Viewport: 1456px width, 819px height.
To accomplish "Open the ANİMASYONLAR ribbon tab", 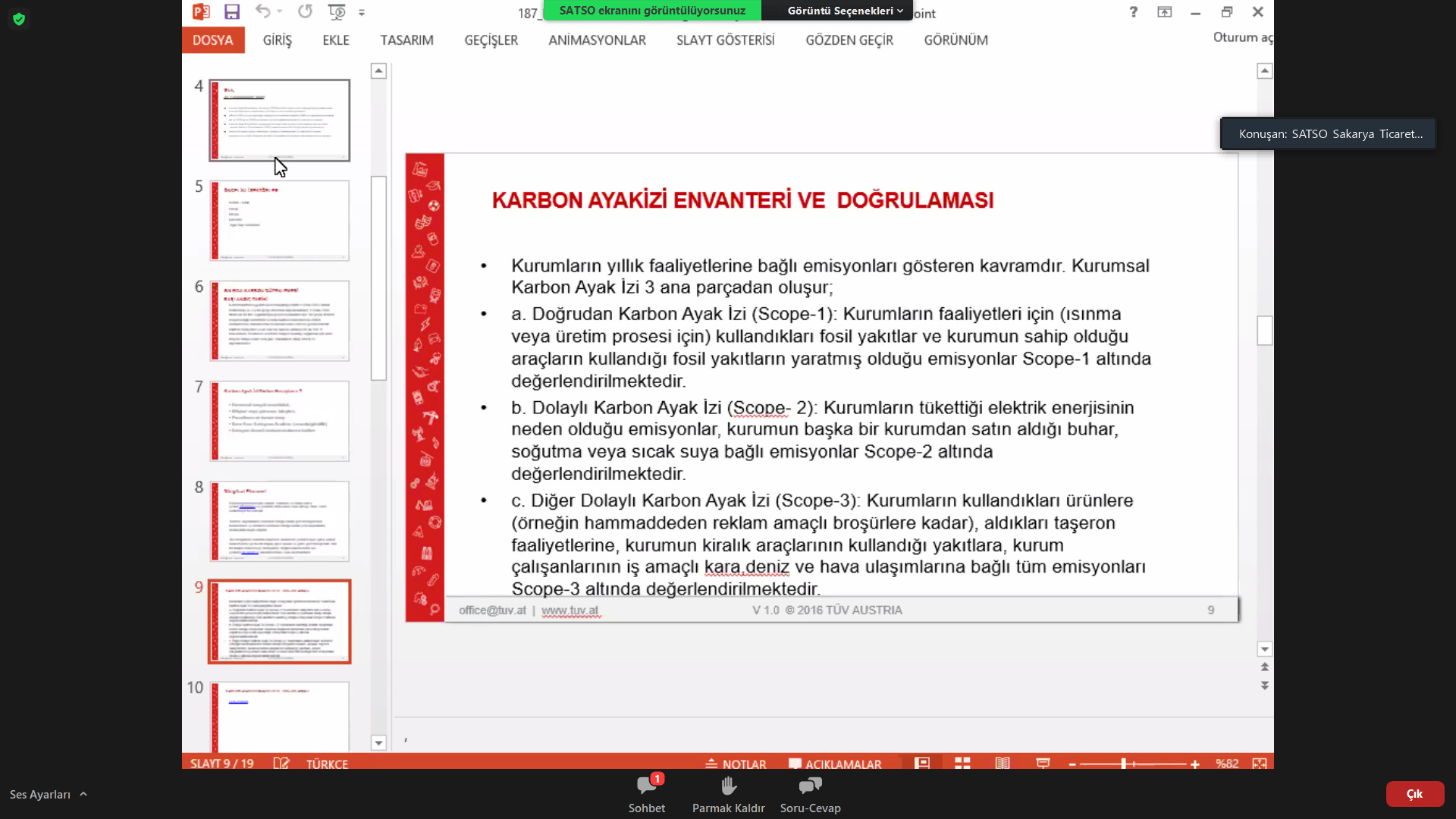I will click(597, 40).
